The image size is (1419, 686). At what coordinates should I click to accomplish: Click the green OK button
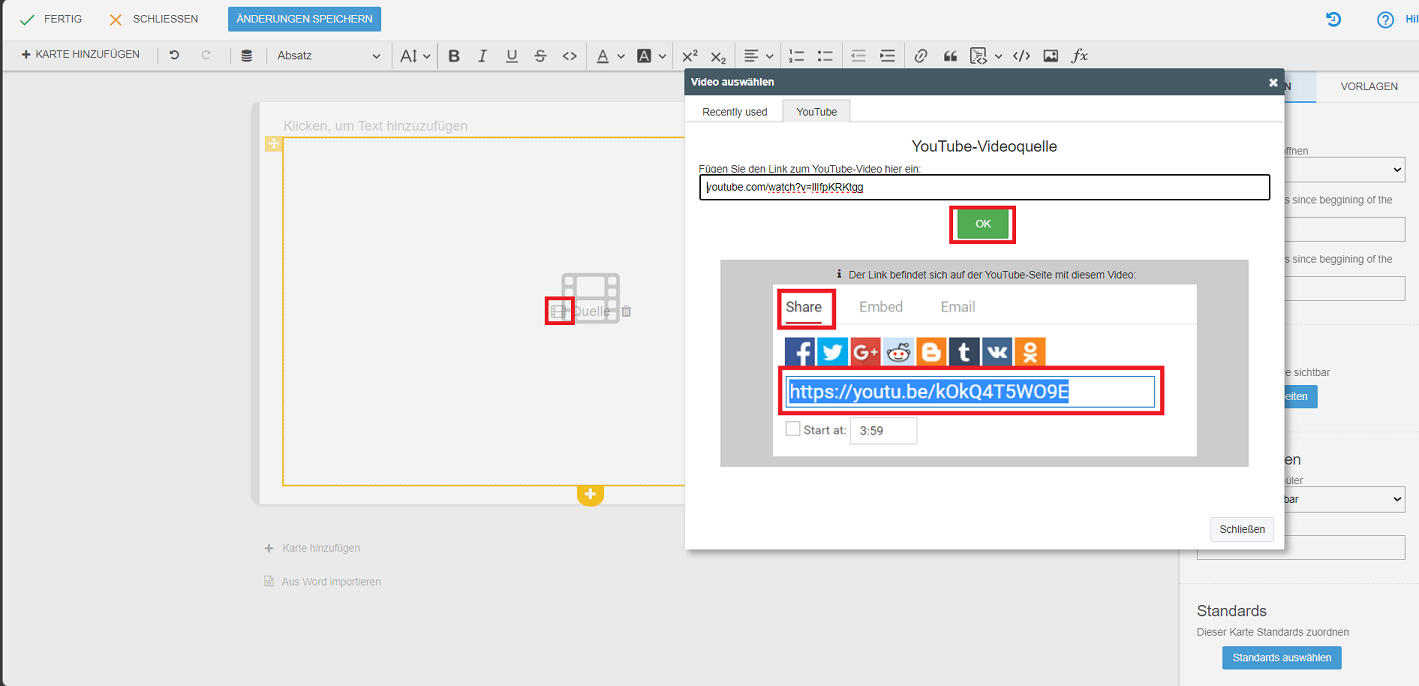983,224
